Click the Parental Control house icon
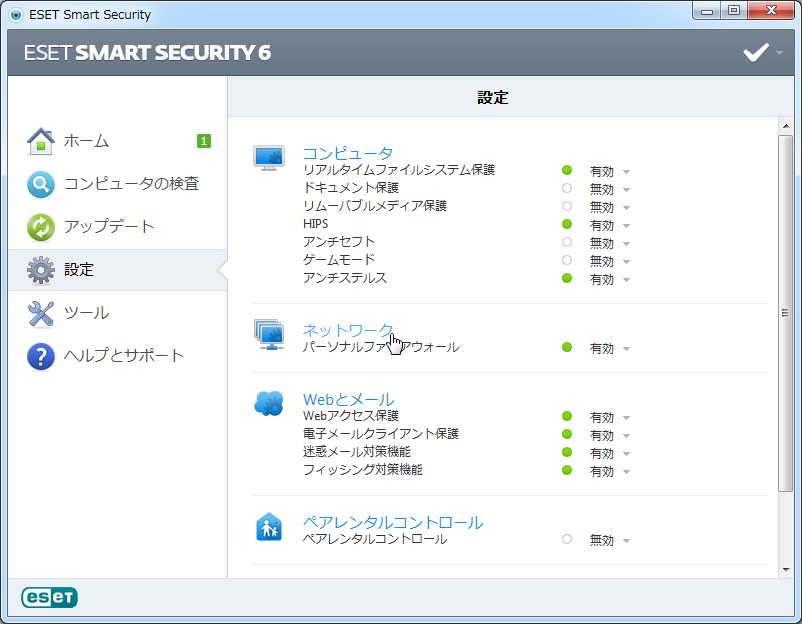The height and width of the screenshot is (624, 802). pos(269,526)
